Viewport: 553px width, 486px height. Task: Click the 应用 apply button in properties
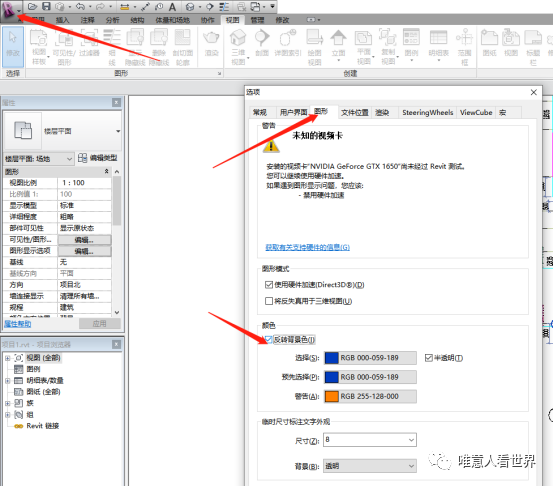pos(99,323)
